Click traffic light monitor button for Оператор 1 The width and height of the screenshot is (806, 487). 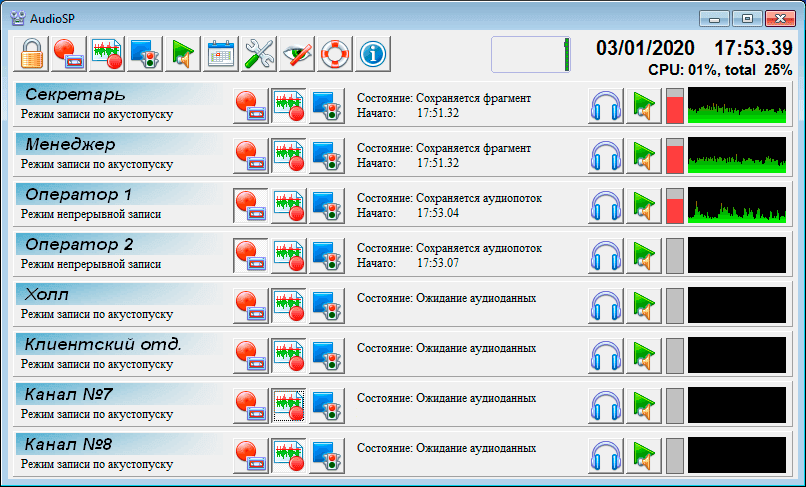click(x=327, y=206)
